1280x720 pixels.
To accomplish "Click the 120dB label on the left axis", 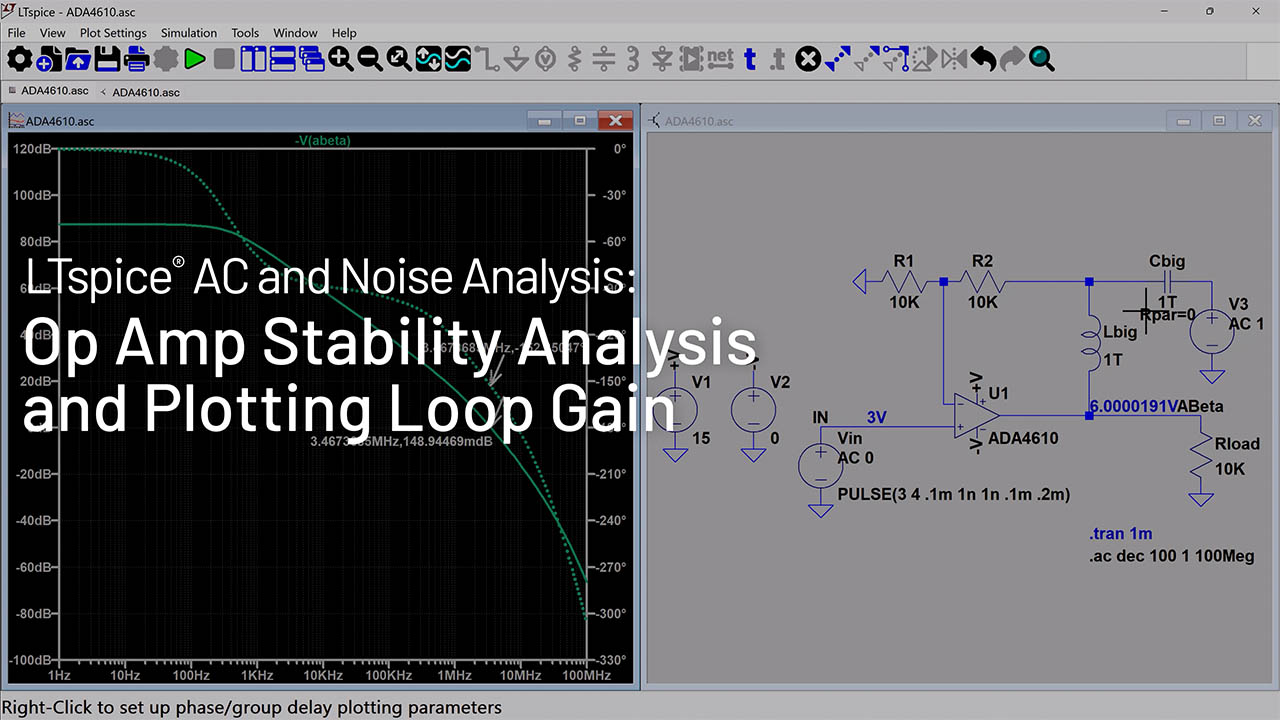I will coord(32,149).
